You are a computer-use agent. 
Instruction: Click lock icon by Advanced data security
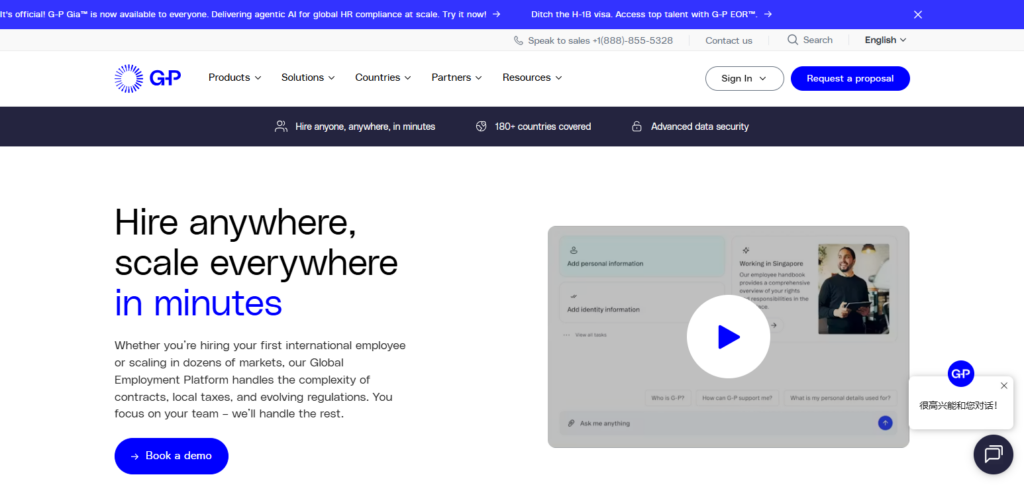tap(637, 127)
